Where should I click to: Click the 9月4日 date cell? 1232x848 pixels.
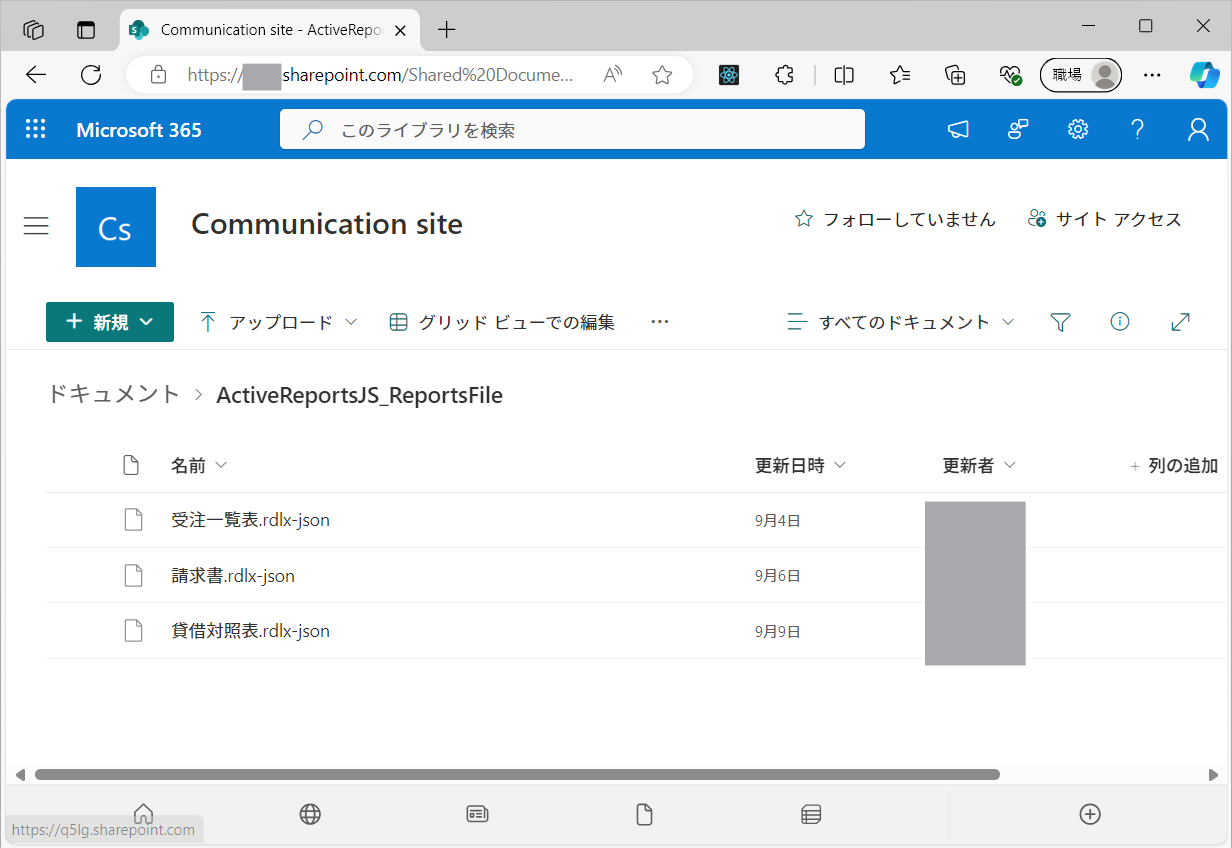777,520
